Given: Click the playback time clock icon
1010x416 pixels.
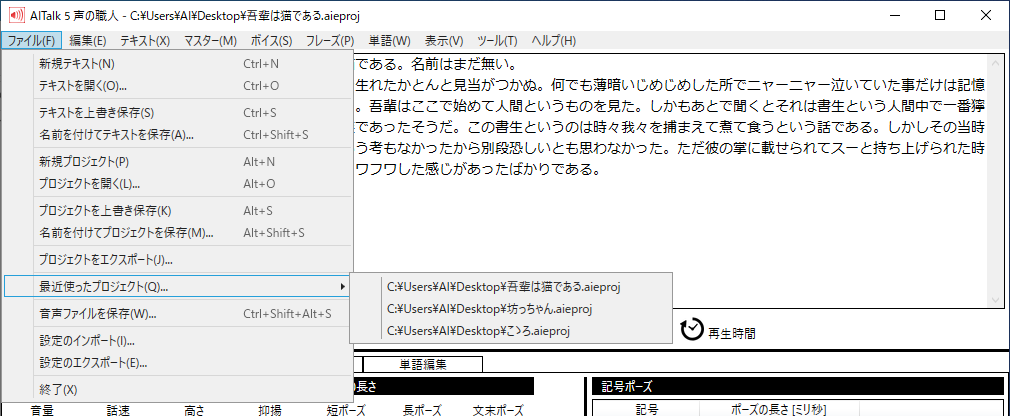Looking at the screenshot, I should [692, 329].
